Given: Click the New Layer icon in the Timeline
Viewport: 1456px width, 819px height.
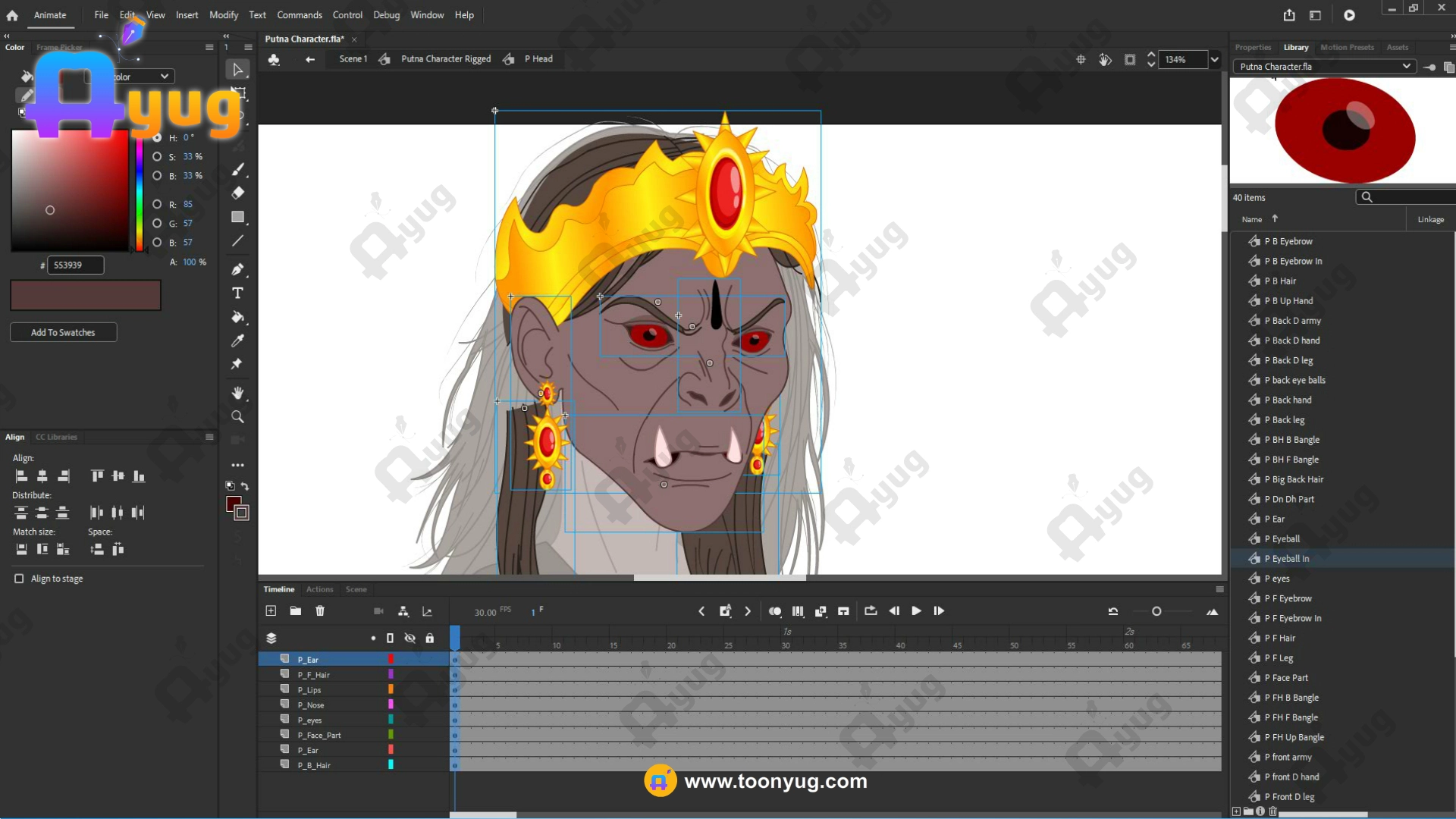Looking at the screenshot, I should [271, 611].
